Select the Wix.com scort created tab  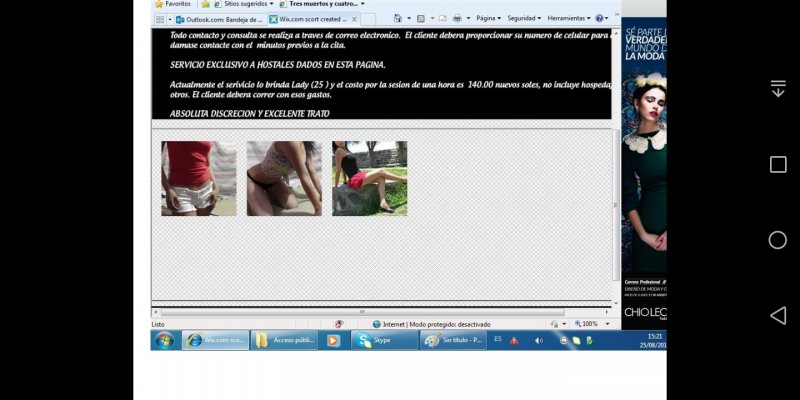tap(308, 19)
